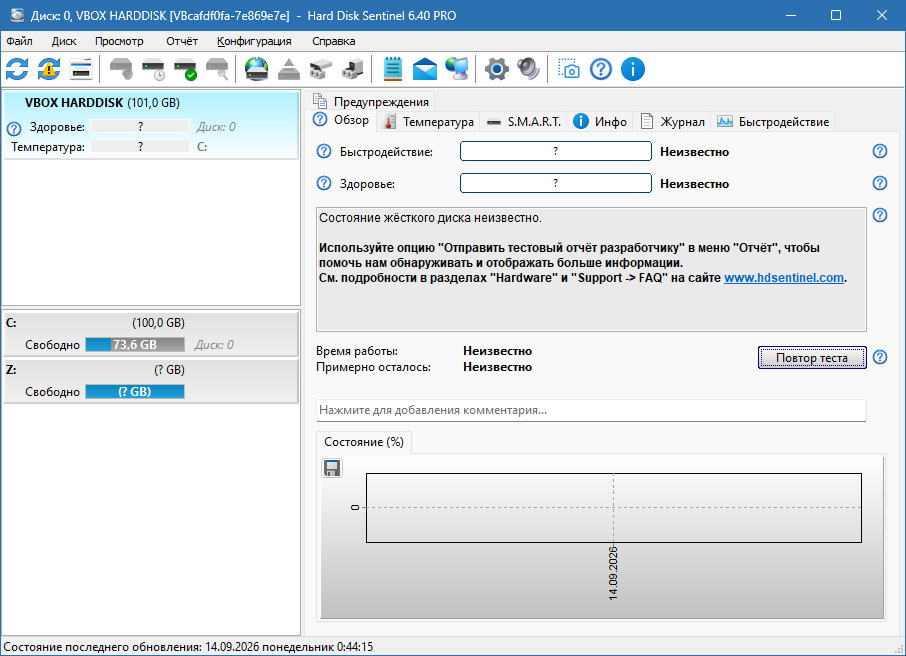Click refresh icon with yellow warning sign

click(49, 69)
